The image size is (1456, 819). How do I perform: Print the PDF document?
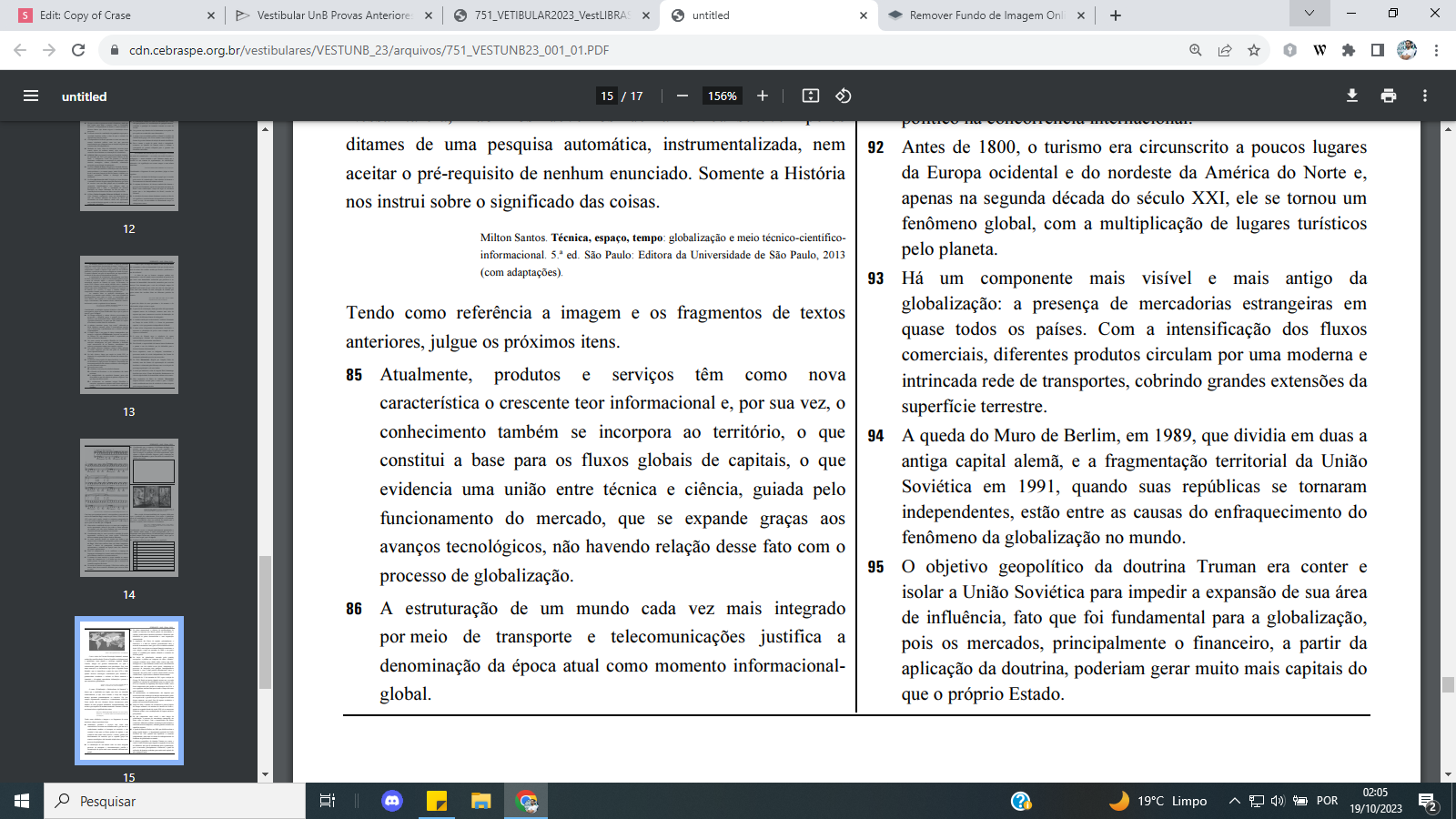pos(1389,96)
